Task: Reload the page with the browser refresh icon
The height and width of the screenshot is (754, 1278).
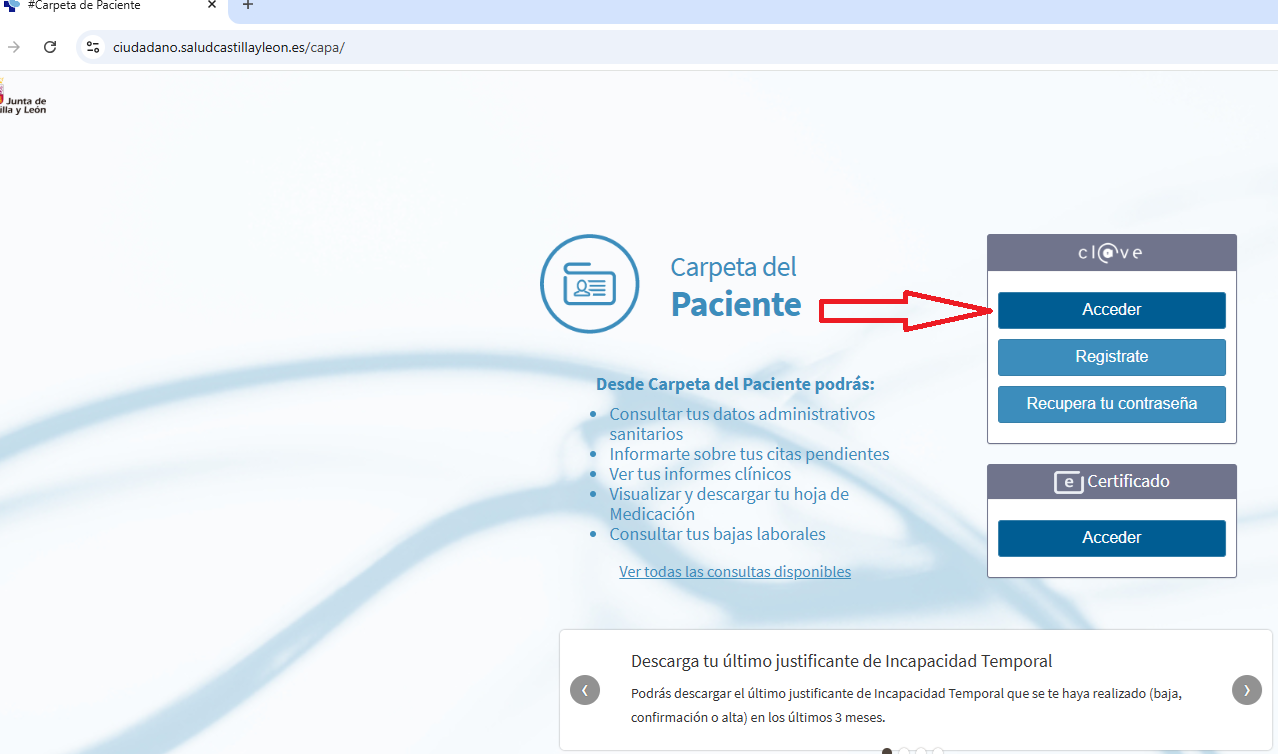Action: 50,47
